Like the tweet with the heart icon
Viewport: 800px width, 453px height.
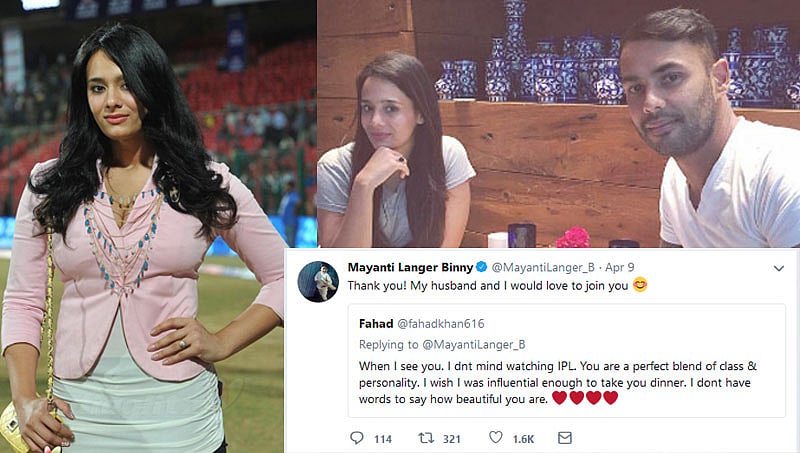495,437
